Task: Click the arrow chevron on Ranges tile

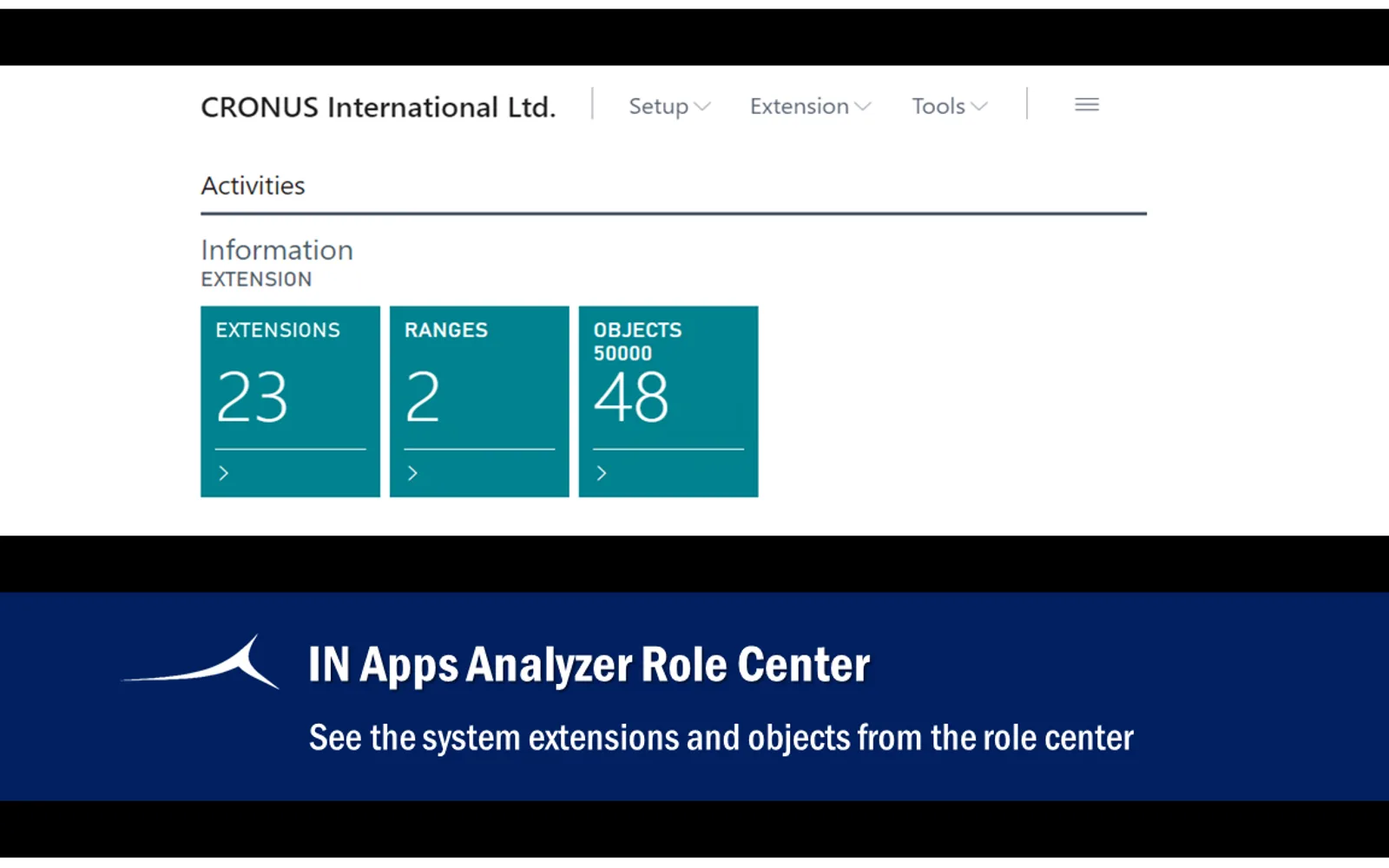Action: point(413,473)
